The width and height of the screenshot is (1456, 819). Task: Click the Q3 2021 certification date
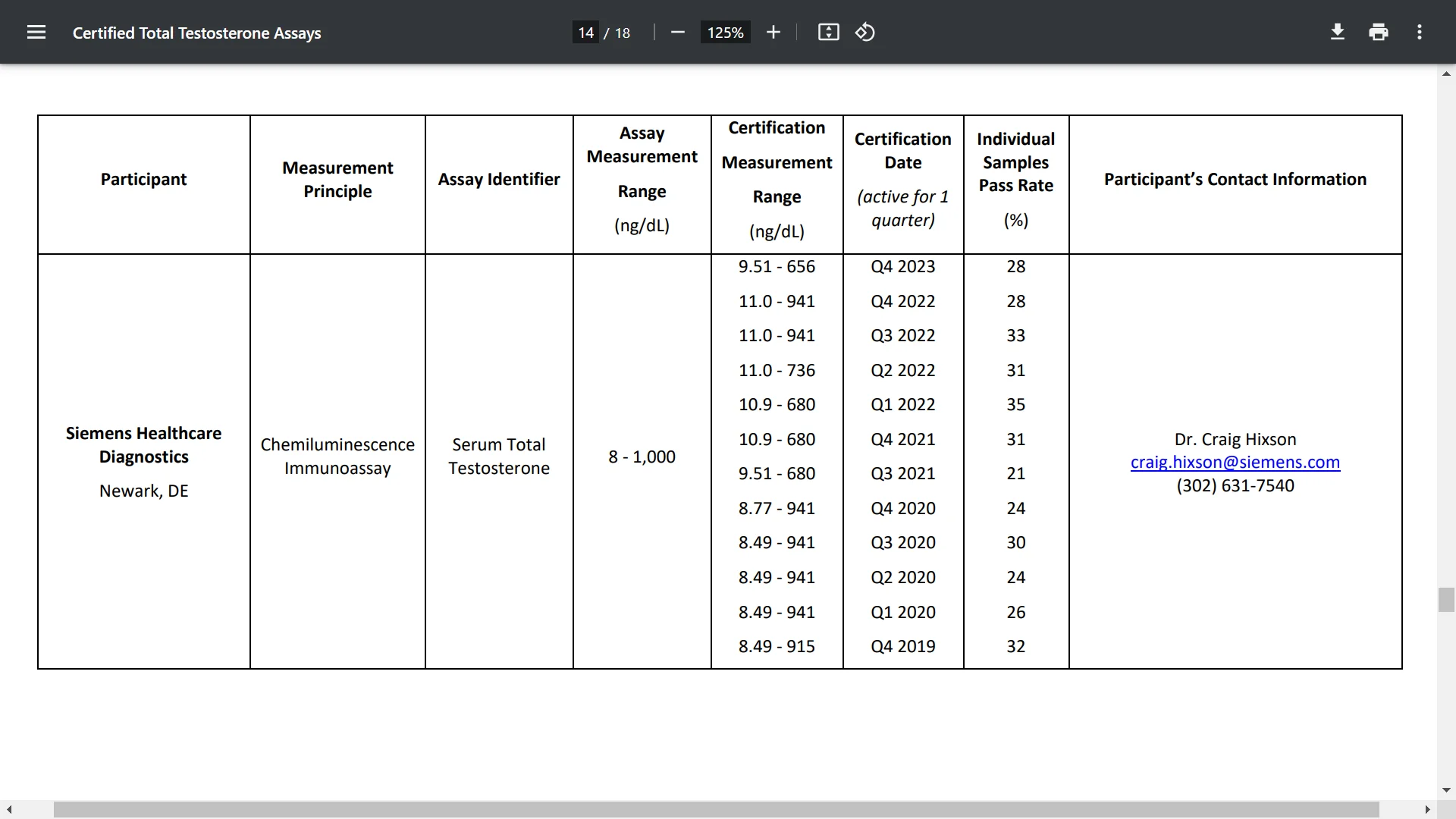(902, 474)
